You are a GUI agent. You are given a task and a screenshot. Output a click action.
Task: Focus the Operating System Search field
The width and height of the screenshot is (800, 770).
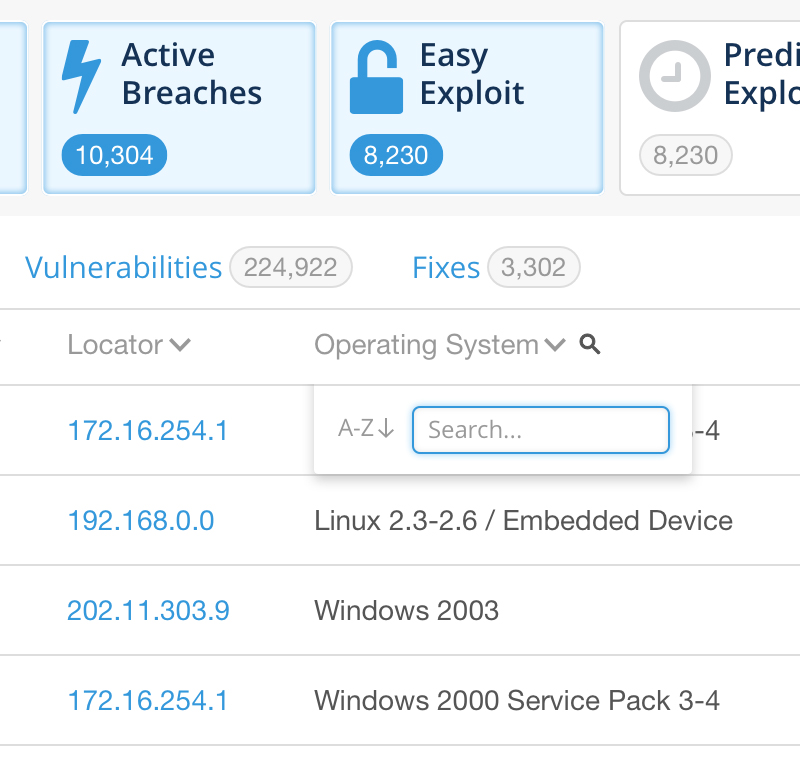tap(541, 430)
